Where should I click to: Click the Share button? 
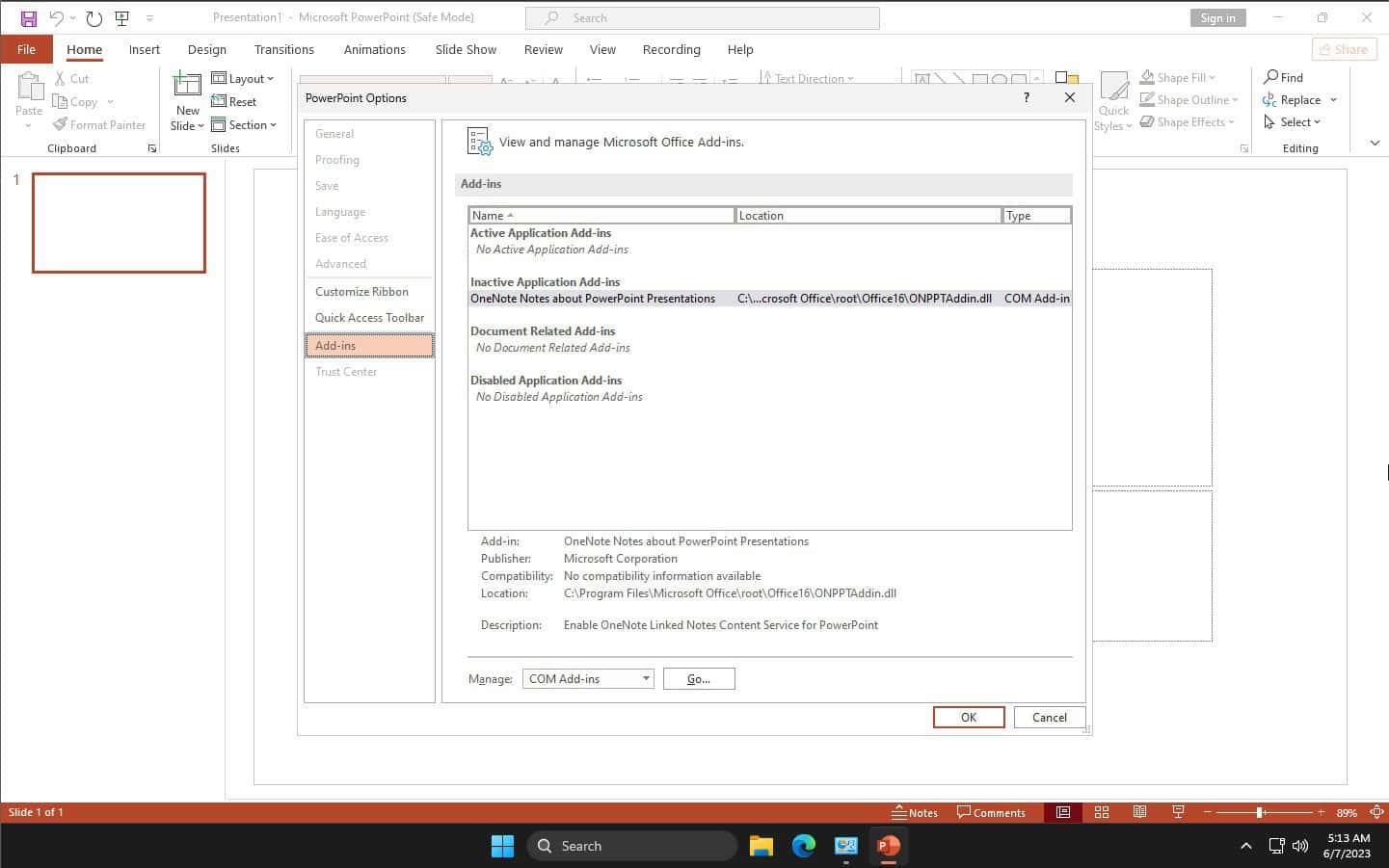coord(1344,49)
